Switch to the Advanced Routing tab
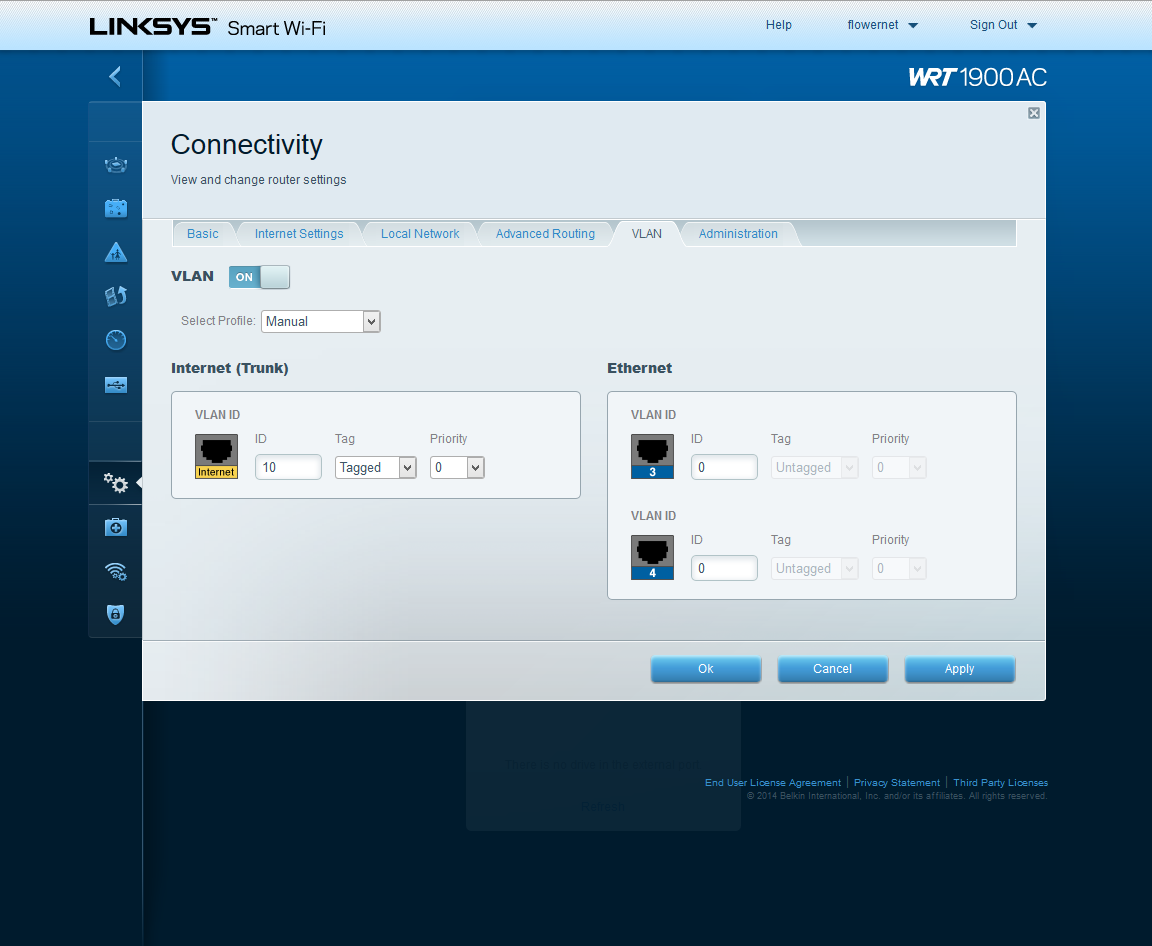 [545, 234]
